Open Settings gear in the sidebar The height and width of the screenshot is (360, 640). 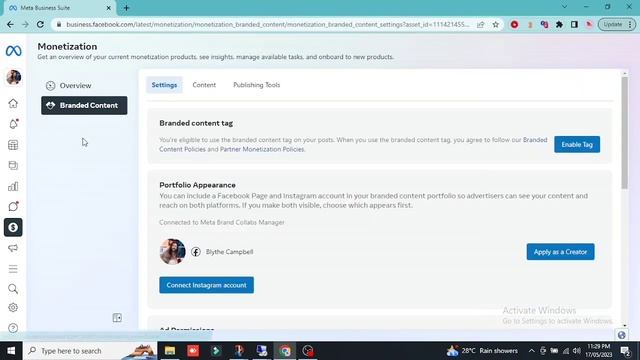pos(13,308)
